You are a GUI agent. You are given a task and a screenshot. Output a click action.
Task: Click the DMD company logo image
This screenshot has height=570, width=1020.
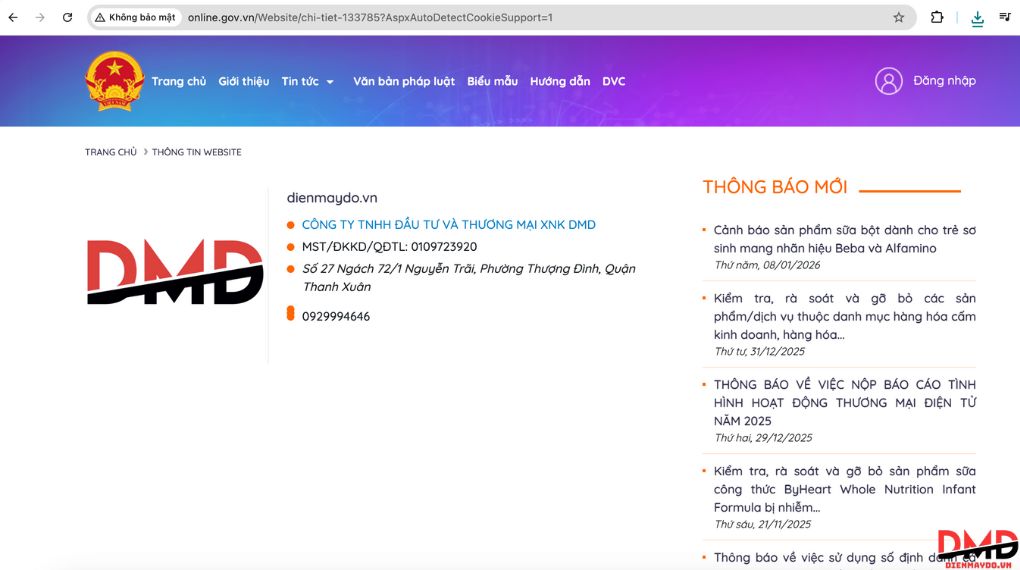175,272
